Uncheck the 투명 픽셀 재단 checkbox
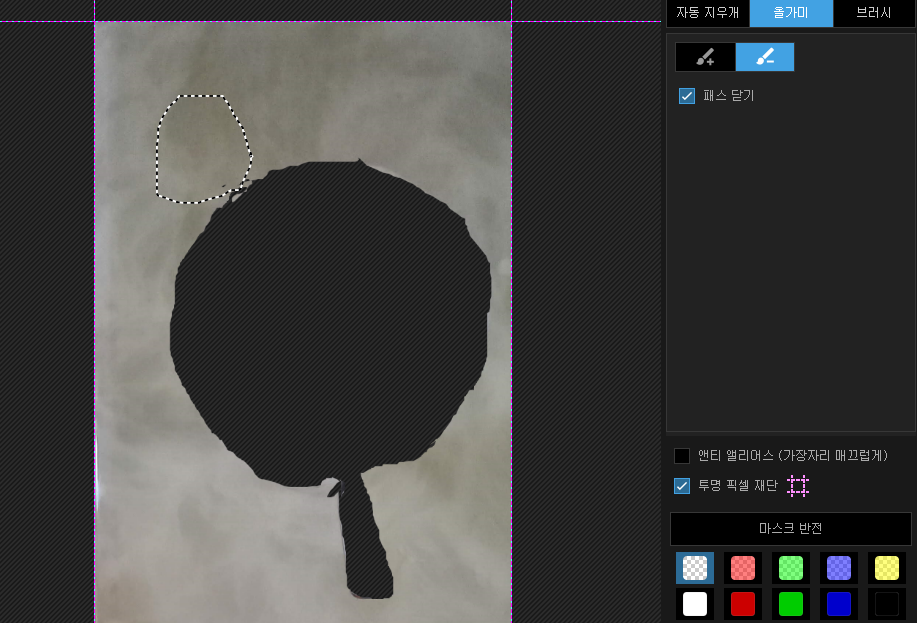 pos(682,486)
